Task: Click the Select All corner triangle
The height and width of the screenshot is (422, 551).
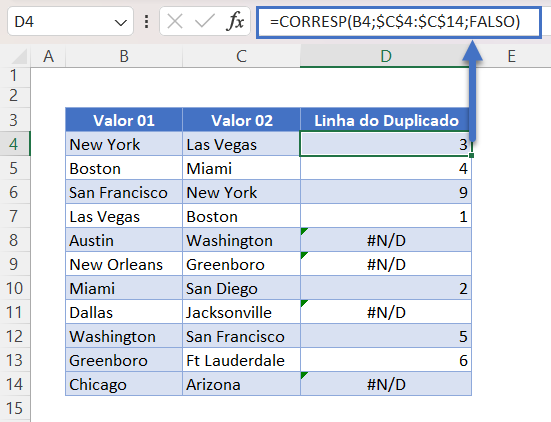Action: coord(18,56)
